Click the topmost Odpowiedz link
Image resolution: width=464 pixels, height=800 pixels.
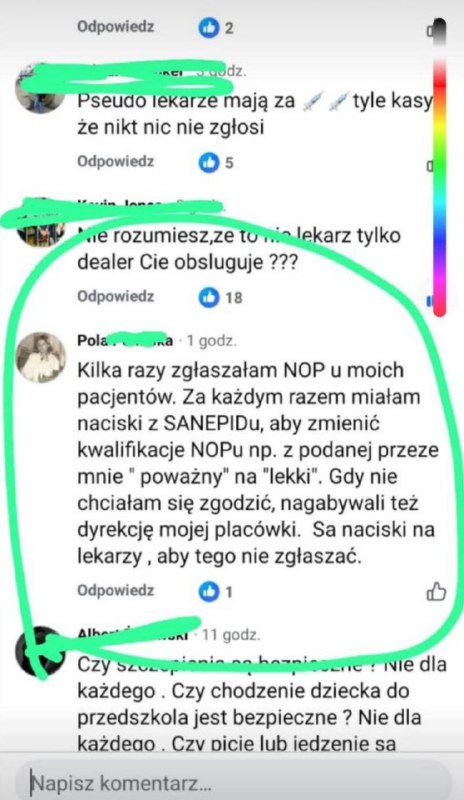click(115, 27)
